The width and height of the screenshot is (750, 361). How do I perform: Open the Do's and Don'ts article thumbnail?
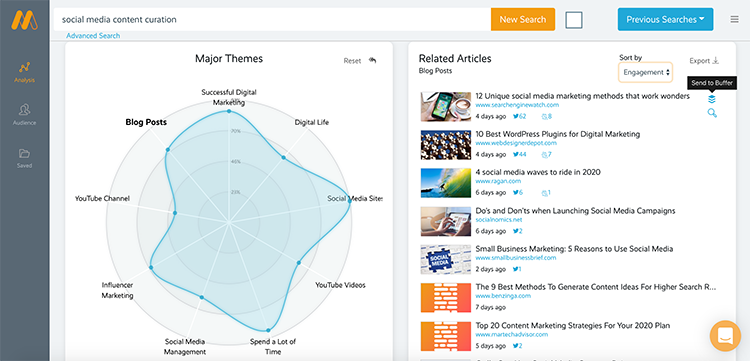pyautogui.click(x=446, y=221)
